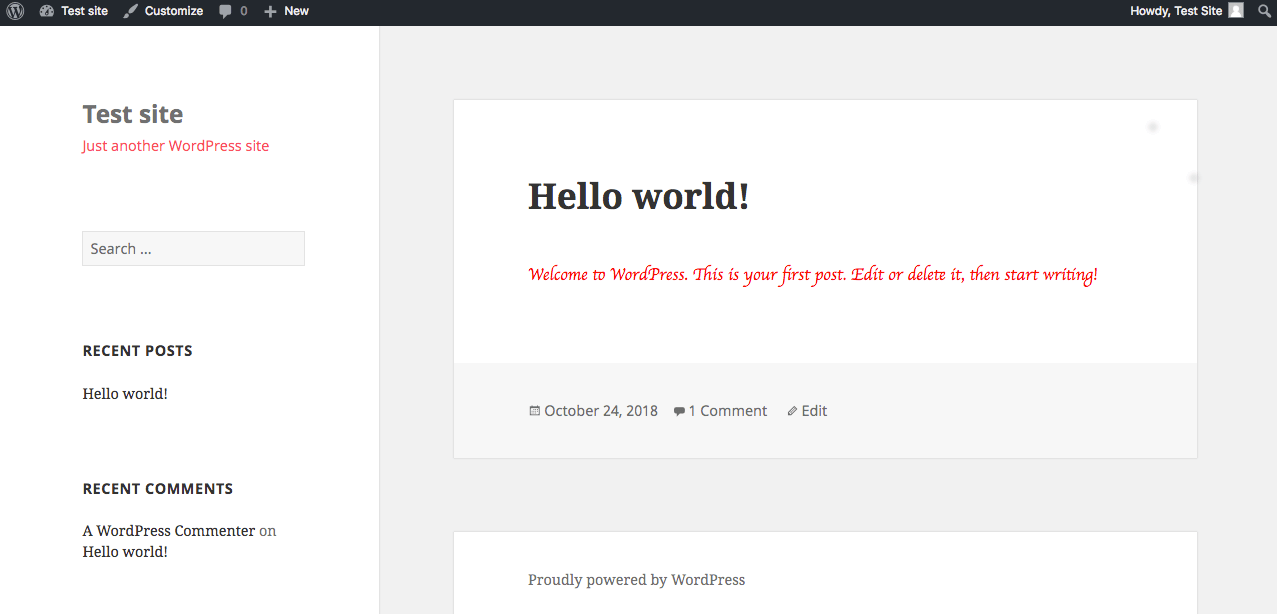Focus the Search … field

(193, 249)
